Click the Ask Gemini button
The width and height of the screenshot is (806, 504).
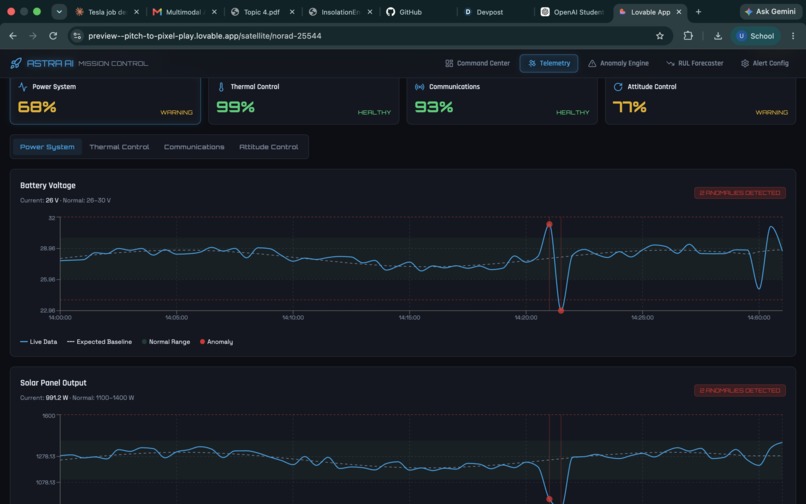pos(771,11)
